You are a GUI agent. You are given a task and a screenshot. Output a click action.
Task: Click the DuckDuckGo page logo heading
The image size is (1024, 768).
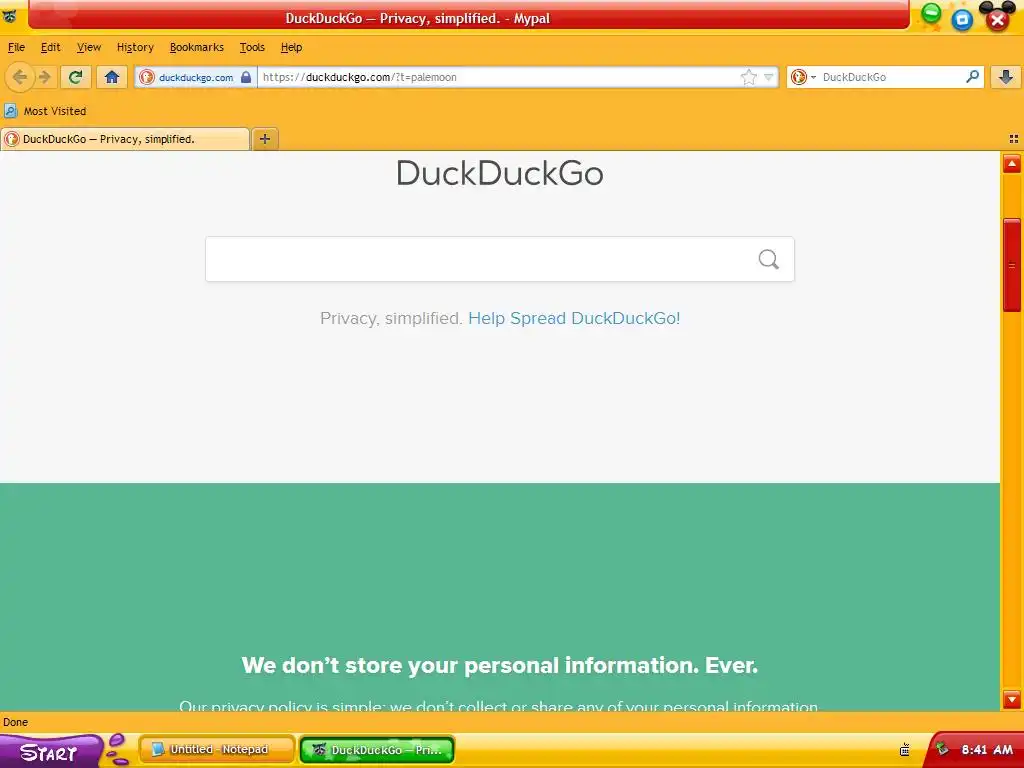(x=500, y=174)
